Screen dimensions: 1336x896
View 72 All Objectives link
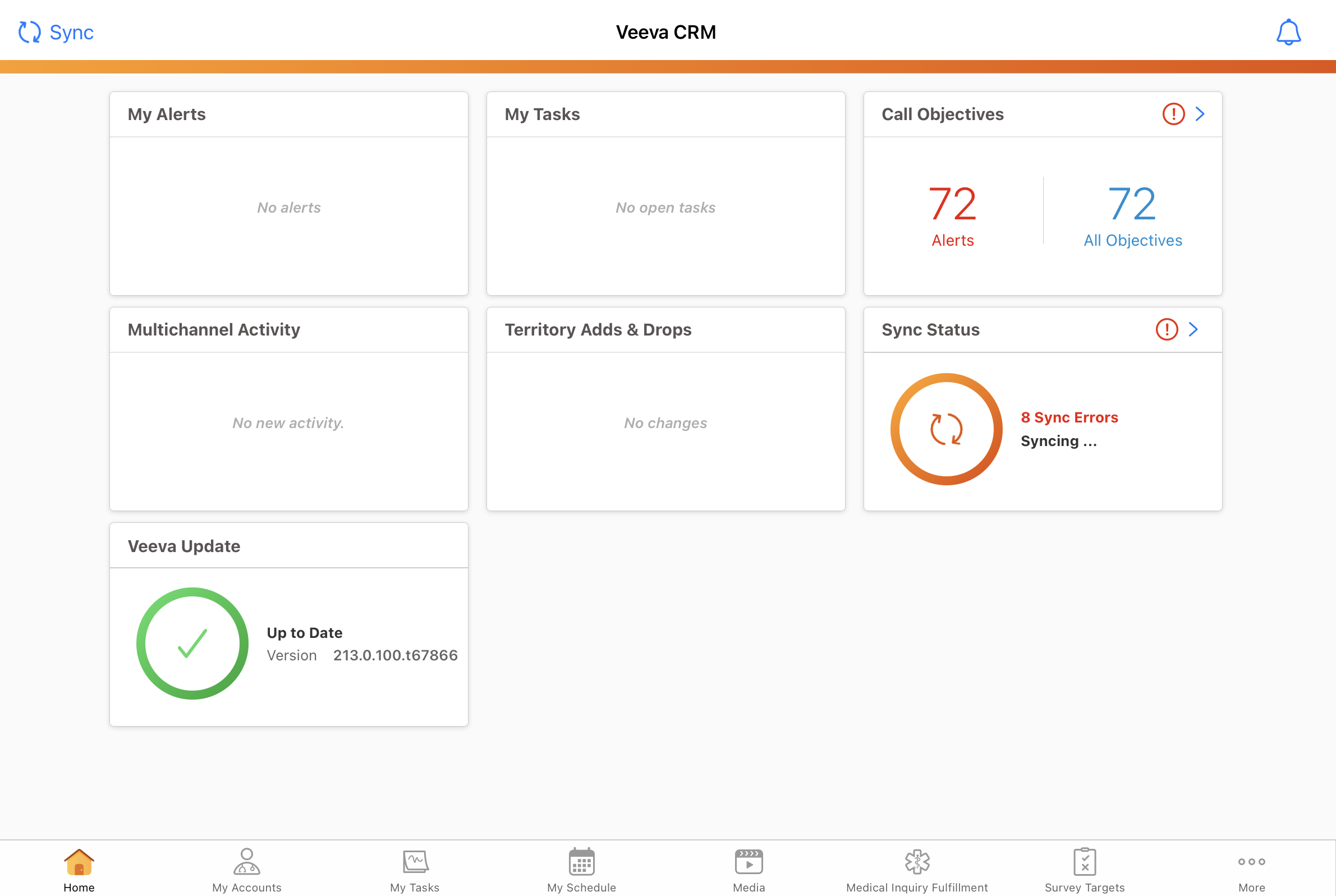(x=1132, y=215)
